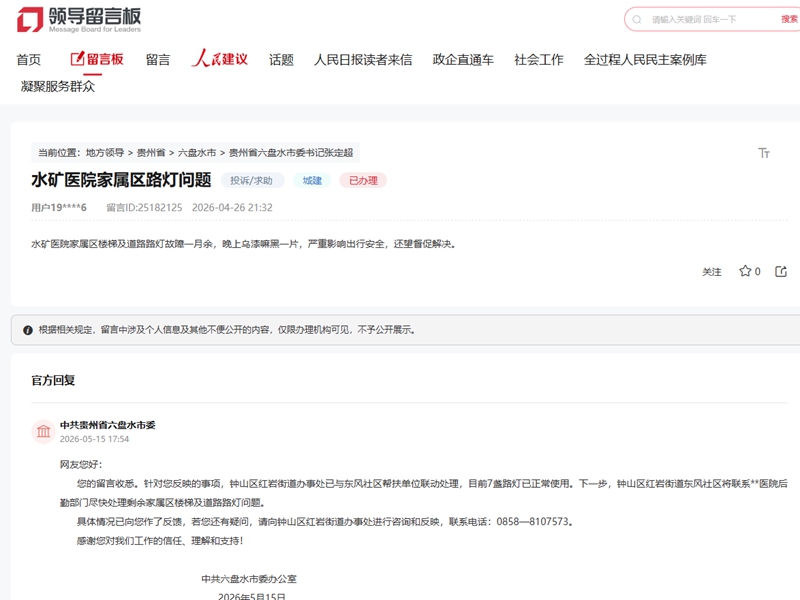This screenshot has width=800, height=600.
Task: Click the 关注 follow button
Action: (x=712, y=272)
